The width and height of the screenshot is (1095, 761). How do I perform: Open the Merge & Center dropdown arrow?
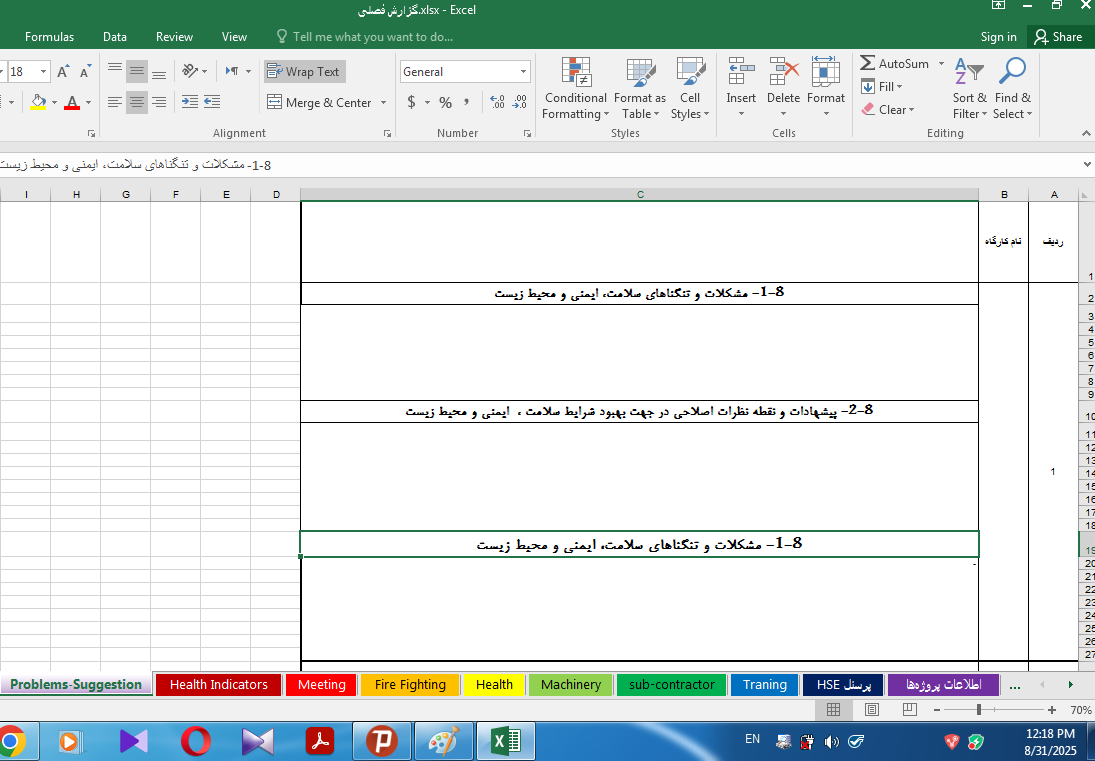coord(382,102)
